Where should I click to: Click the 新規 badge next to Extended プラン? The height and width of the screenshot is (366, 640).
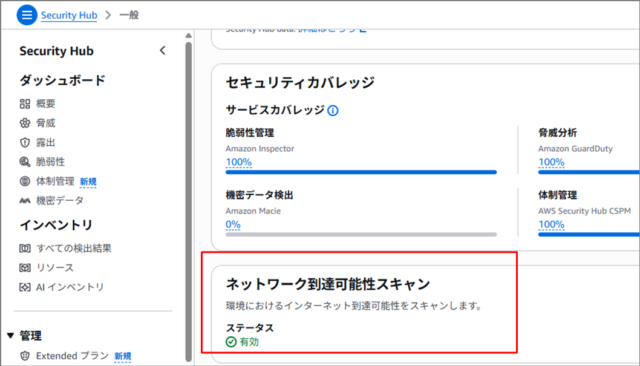(123, 357)
